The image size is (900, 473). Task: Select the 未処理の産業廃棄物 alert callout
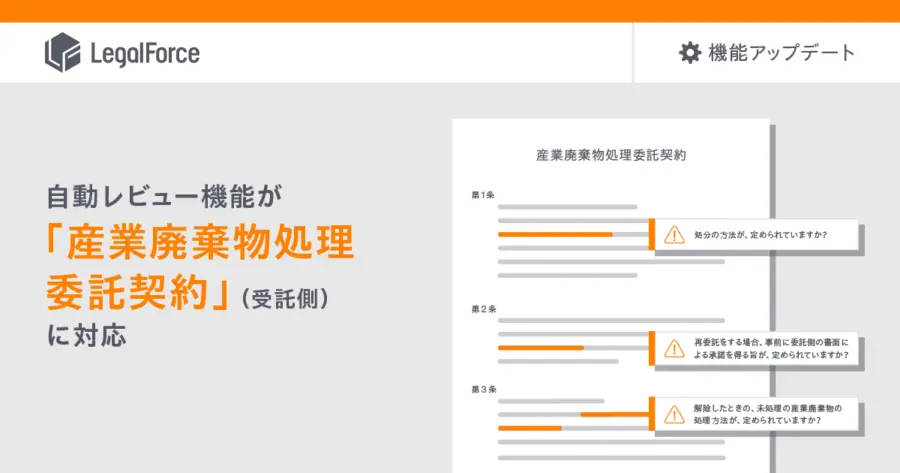[754, 414]
